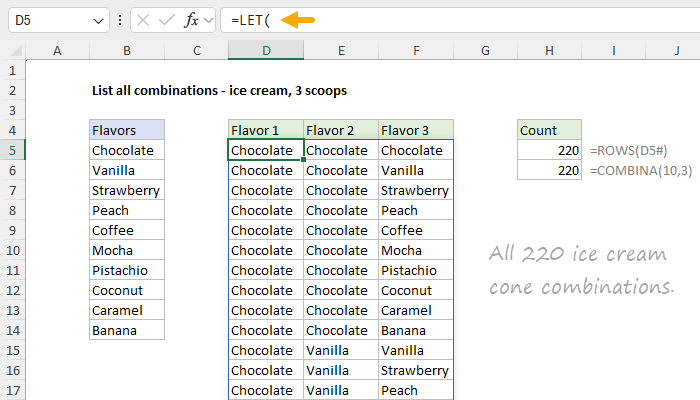Screen dimensions: 700x400
Task: Select column A header
Action: 57,50
